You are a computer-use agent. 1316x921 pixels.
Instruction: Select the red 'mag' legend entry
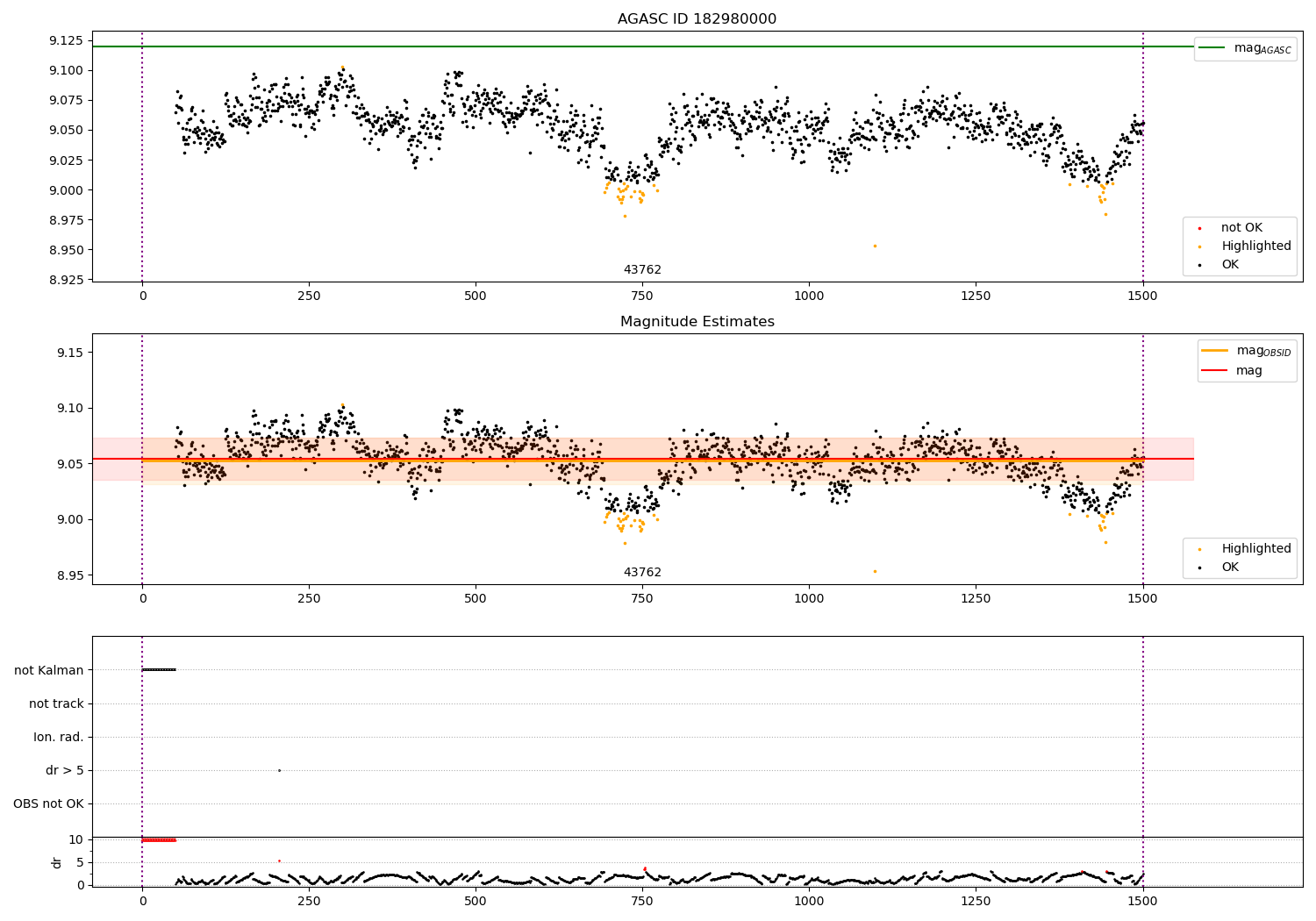pos(1214,371)
